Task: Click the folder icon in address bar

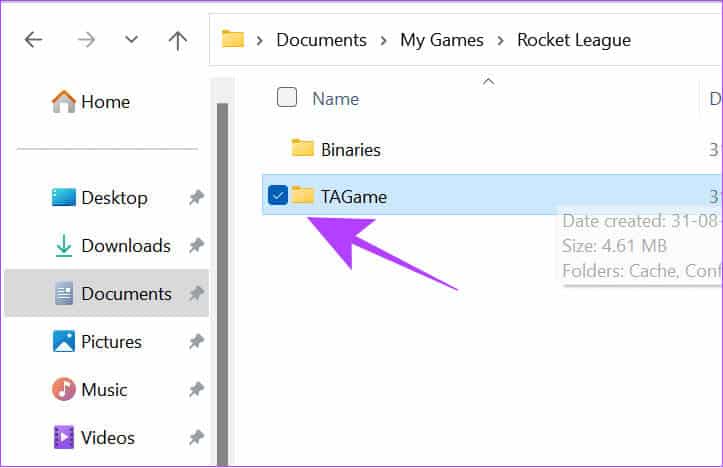Action: point(233,39)
